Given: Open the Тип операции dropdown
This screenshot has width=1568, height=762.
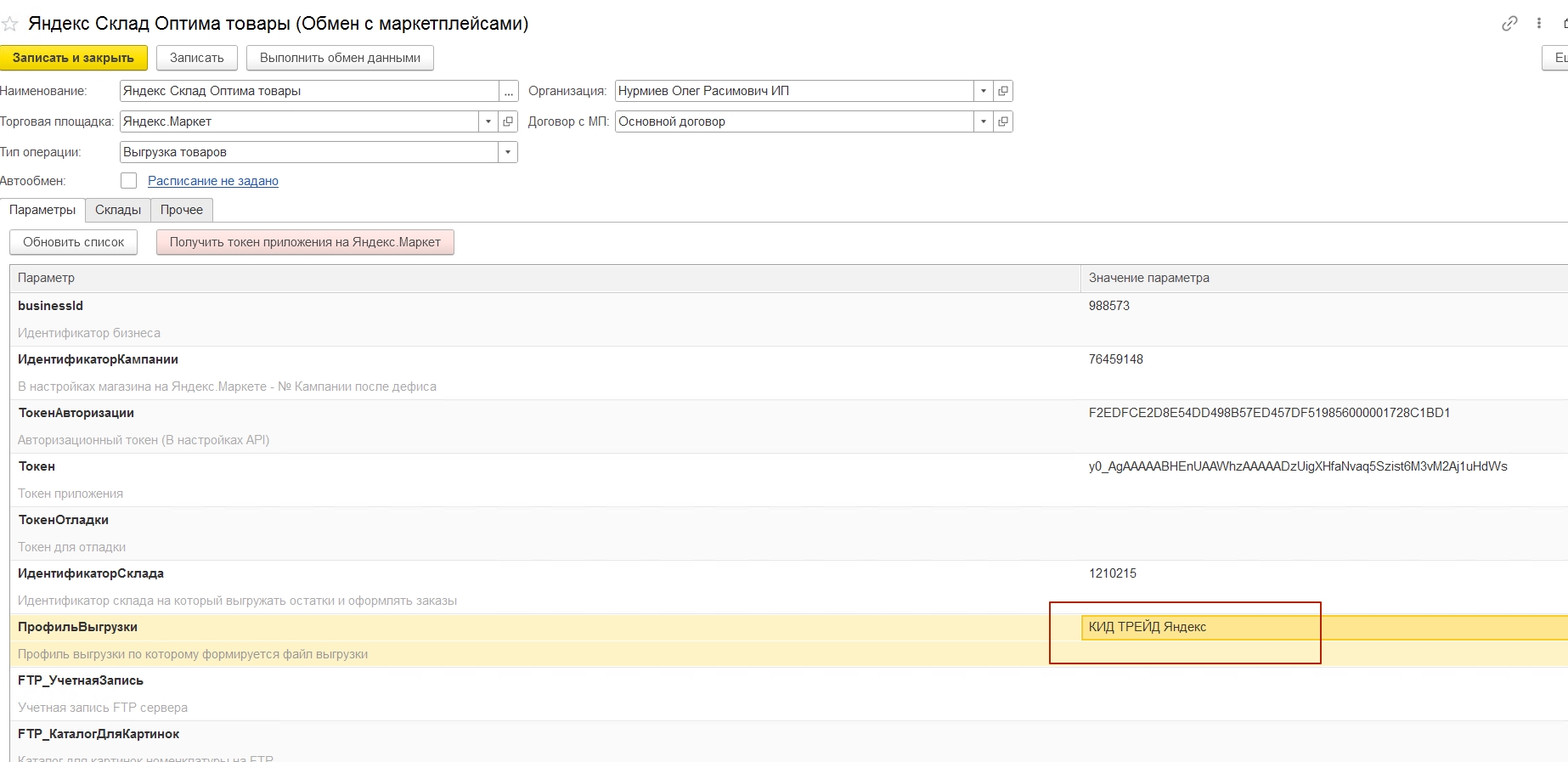Looking at the screenshot, I should 507,152.
